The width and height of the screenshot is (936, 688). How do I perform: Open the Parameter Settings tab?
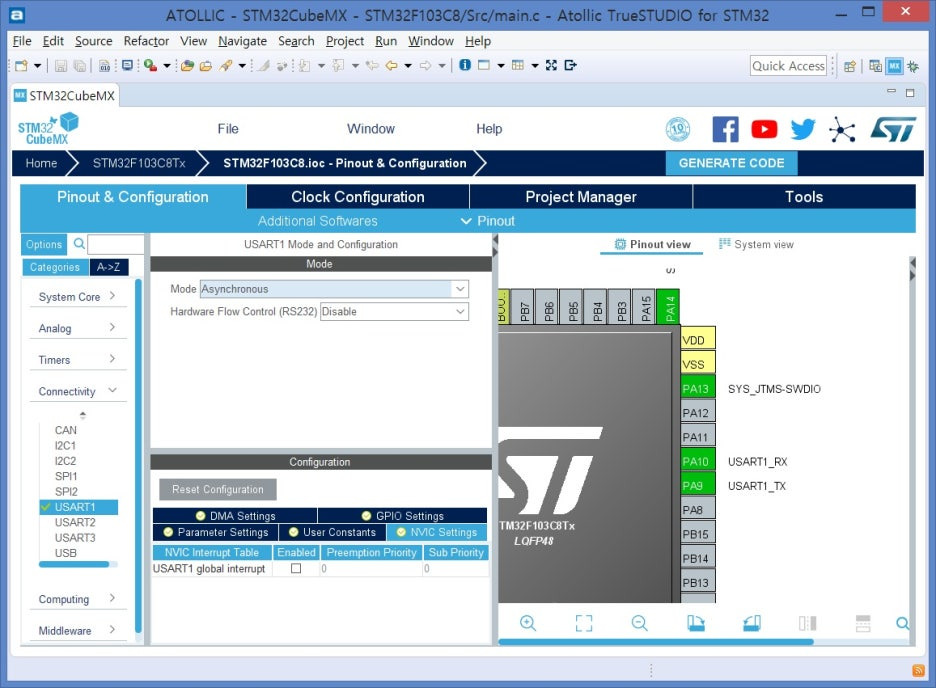(215, 532)
